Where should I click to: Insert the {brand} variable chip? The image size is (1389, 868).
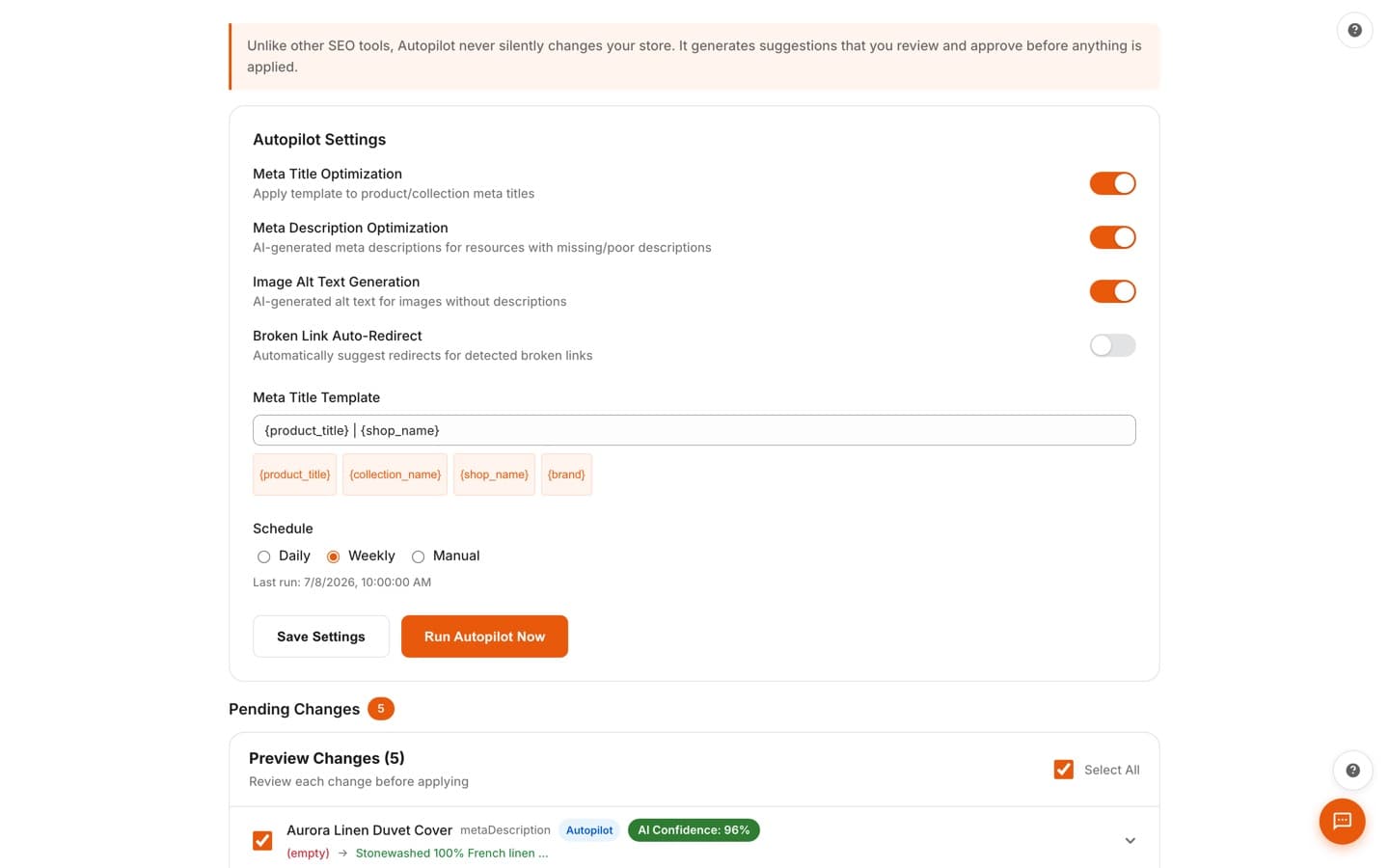(x=566, y=475)
